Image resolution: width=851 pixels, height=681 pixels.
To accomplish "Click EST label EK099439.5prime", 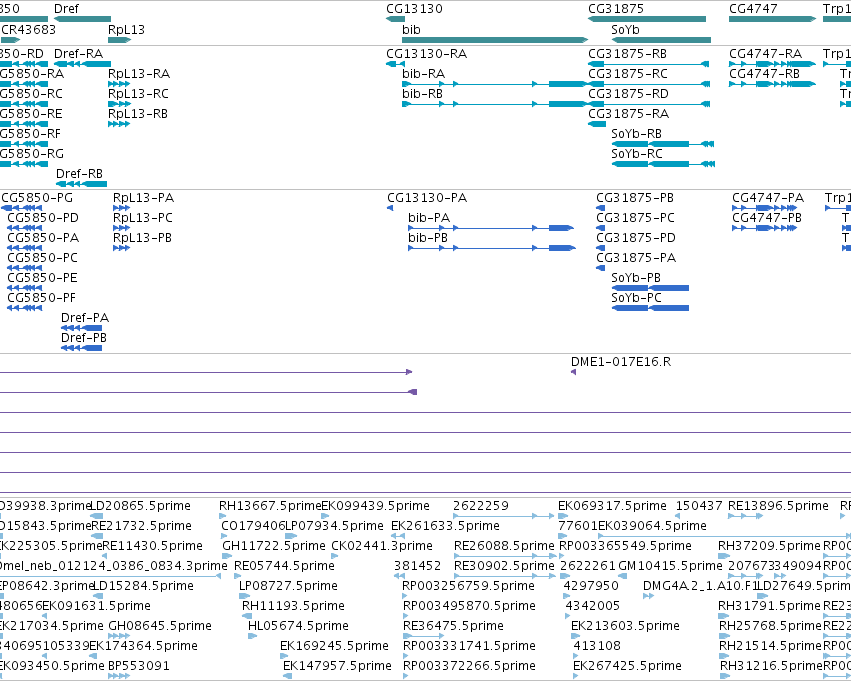I will click(x=376, y=506).
